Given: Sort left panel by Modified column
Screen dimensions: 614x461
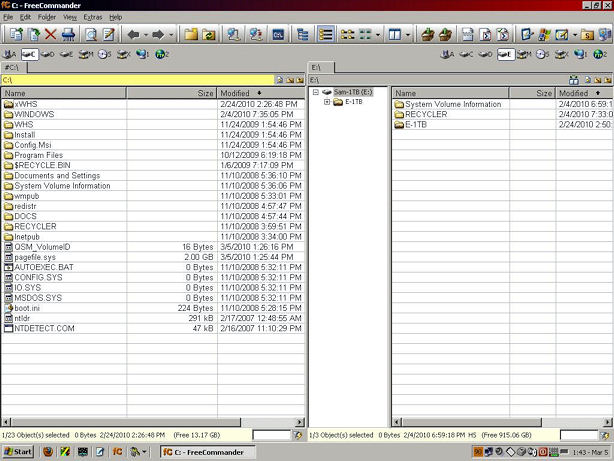Looking at the screenshot, I should point(260,93).
